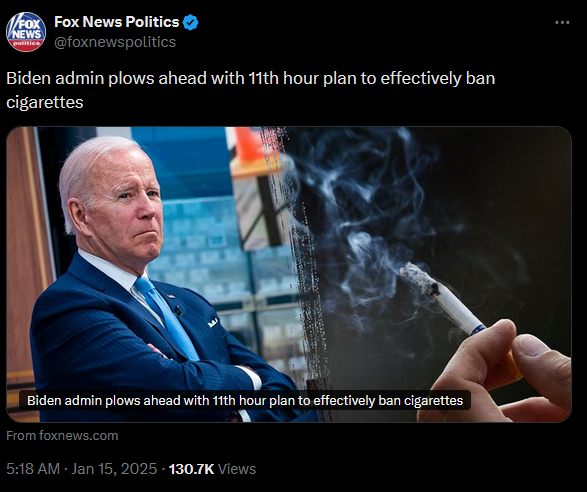Image resolution: width=587 pixels, height=492 pixels.
Task: Click the FOX NEWS lettering in avatar
Action: click(x=27, y=30)
